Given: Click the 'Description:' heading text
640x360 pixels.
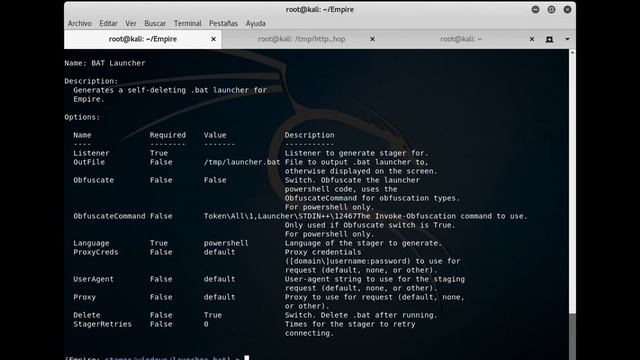Looking at the screenshot, I should click(91, 81).
